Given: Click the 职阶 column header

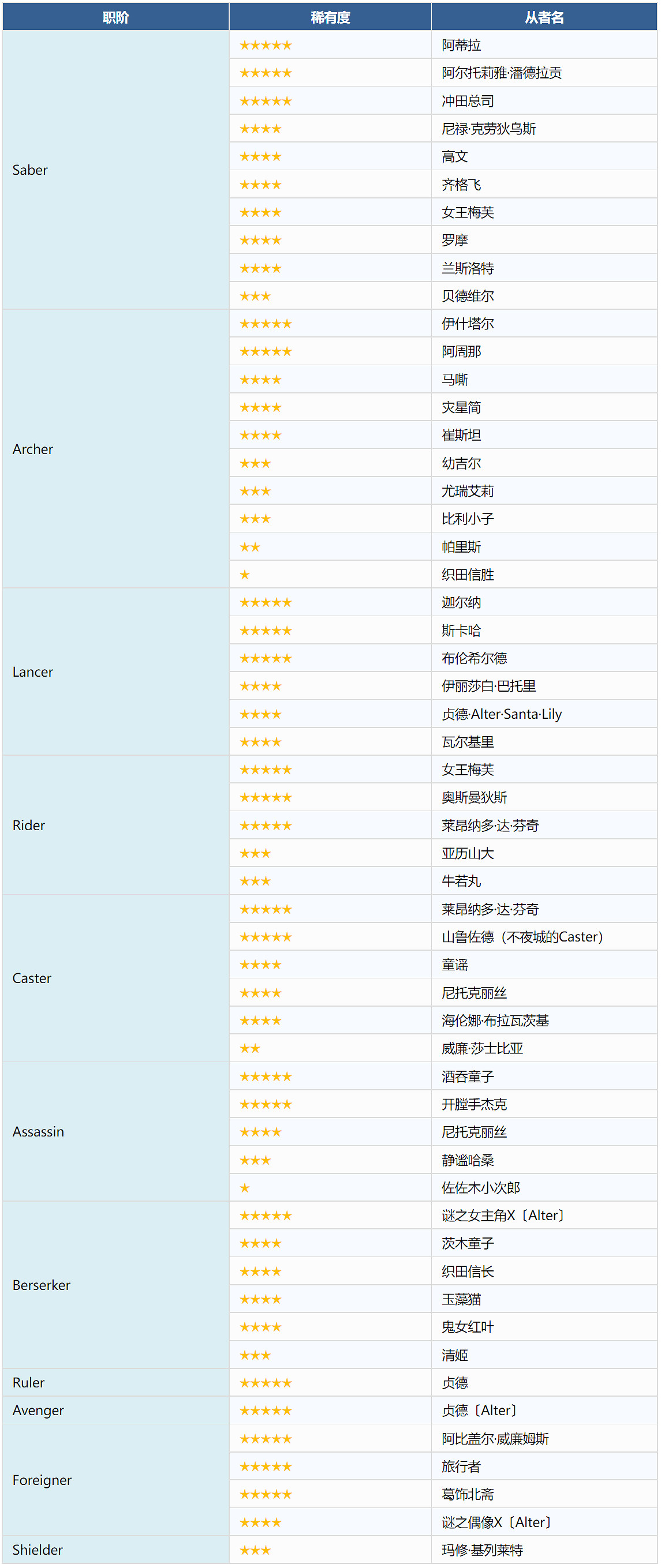Looking at the screenshot, I should click(116, 17).
